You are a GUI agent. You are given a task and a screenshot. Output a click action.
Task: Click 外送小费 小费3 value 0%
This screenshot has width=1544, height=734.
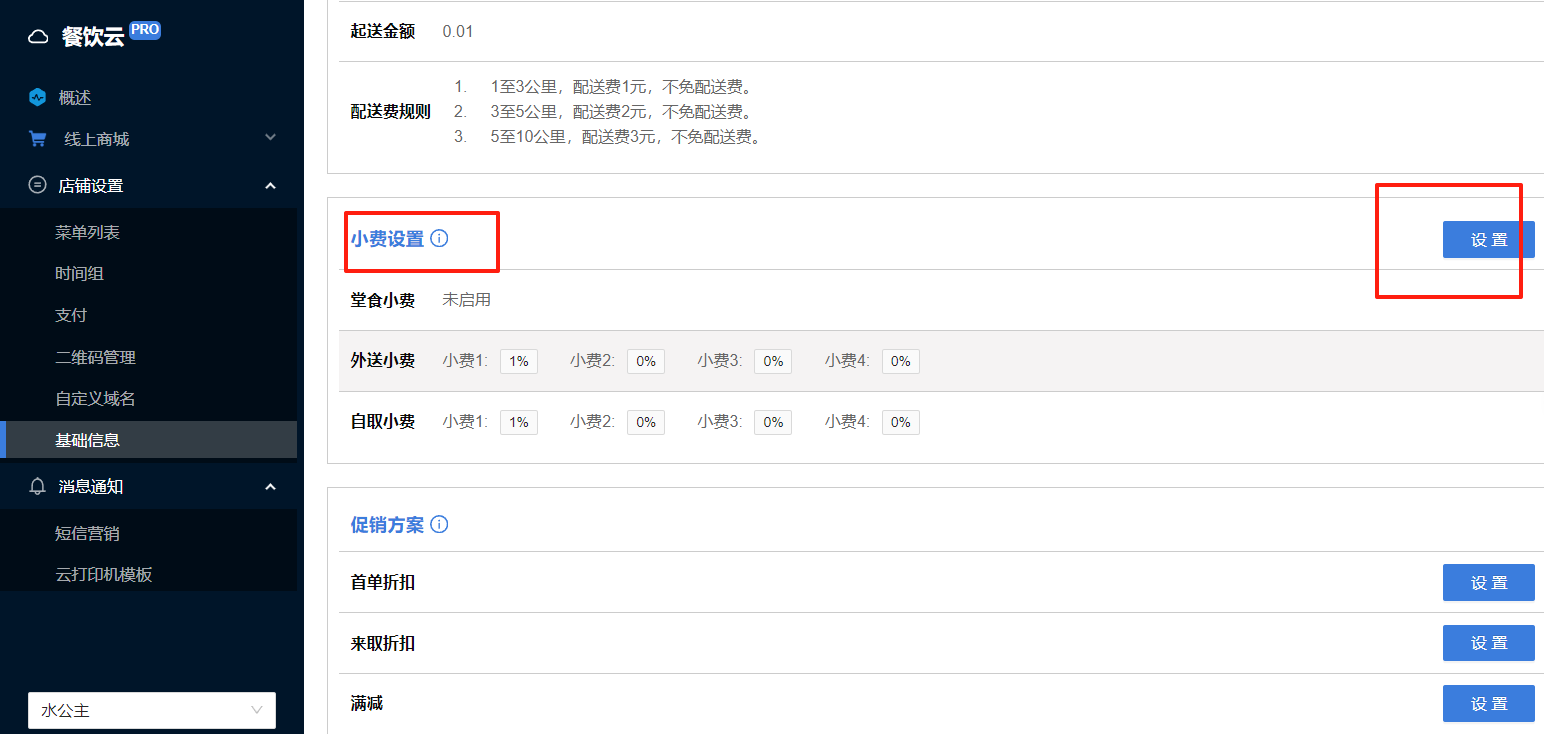773,361
